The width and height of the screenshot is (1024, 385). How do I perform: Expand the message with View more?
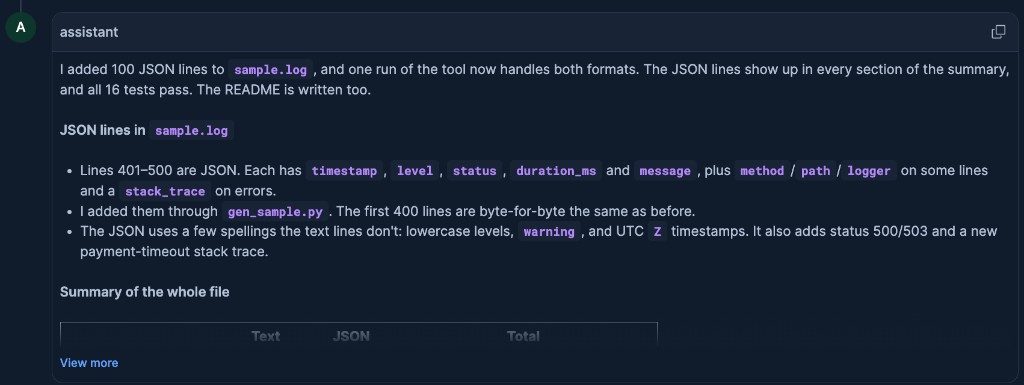[x=89, y=363]
